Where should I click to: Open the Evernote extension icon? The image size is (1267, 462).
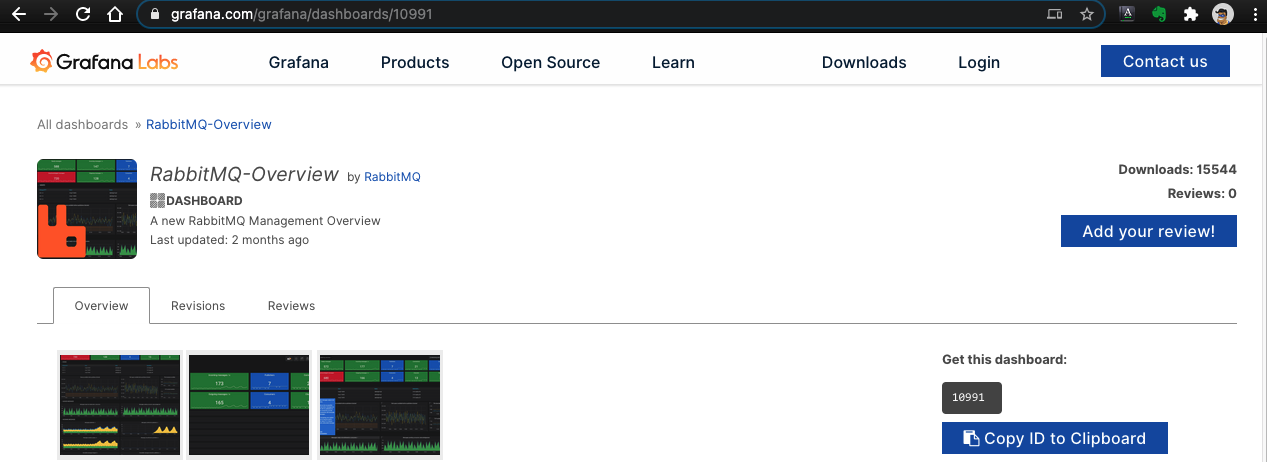[x=1159, y=15]
